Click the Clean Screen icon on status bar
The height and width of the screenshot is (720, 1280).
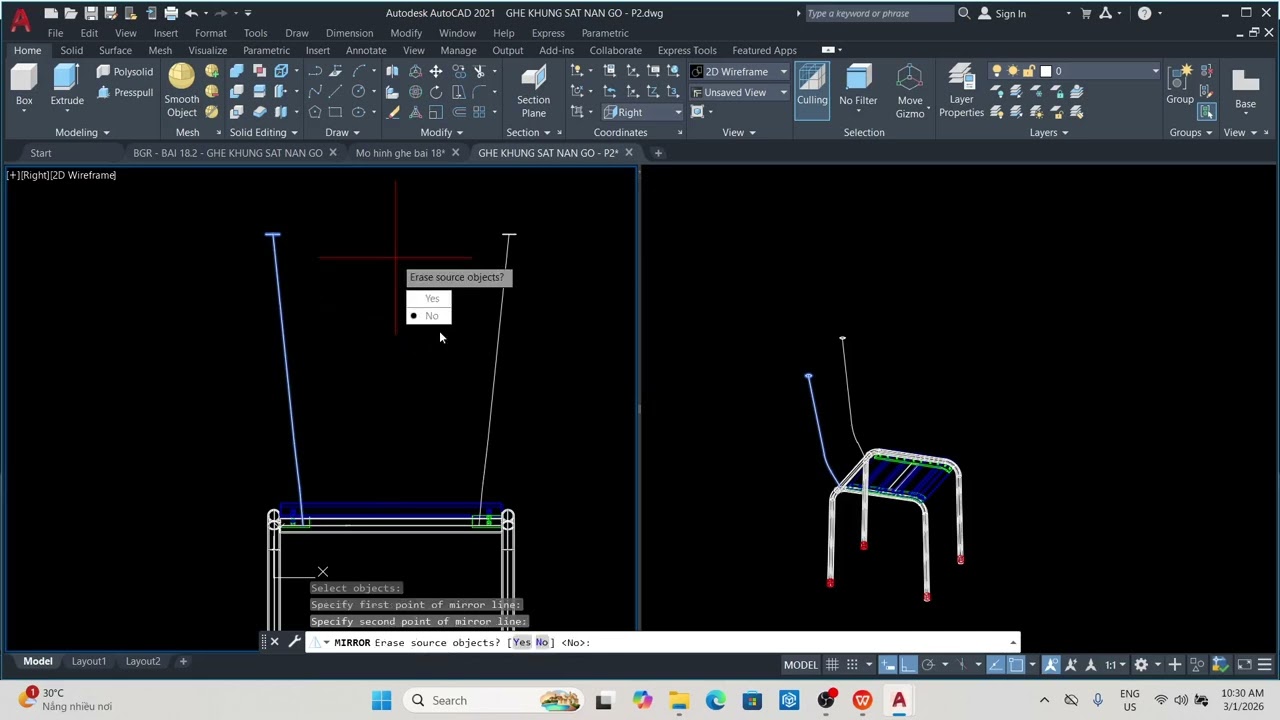click(x=1244, y=664)
